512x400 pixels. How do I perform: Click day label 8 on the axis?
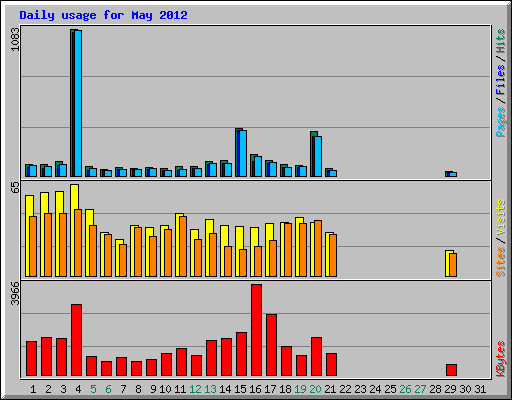pyautogui.click(x=138, y=389)
